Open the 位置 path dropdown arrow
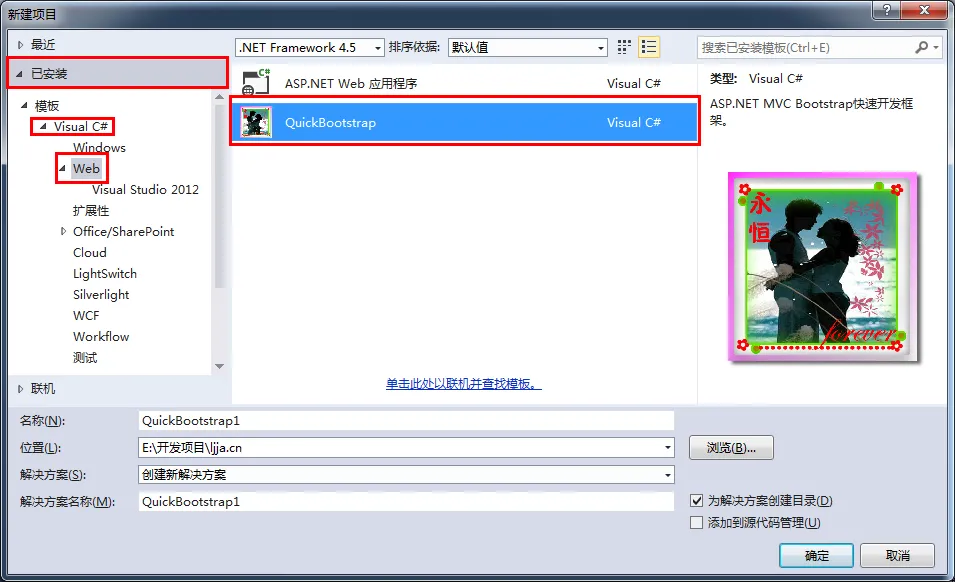Screen dimensions: 955x582 [668, 447]
